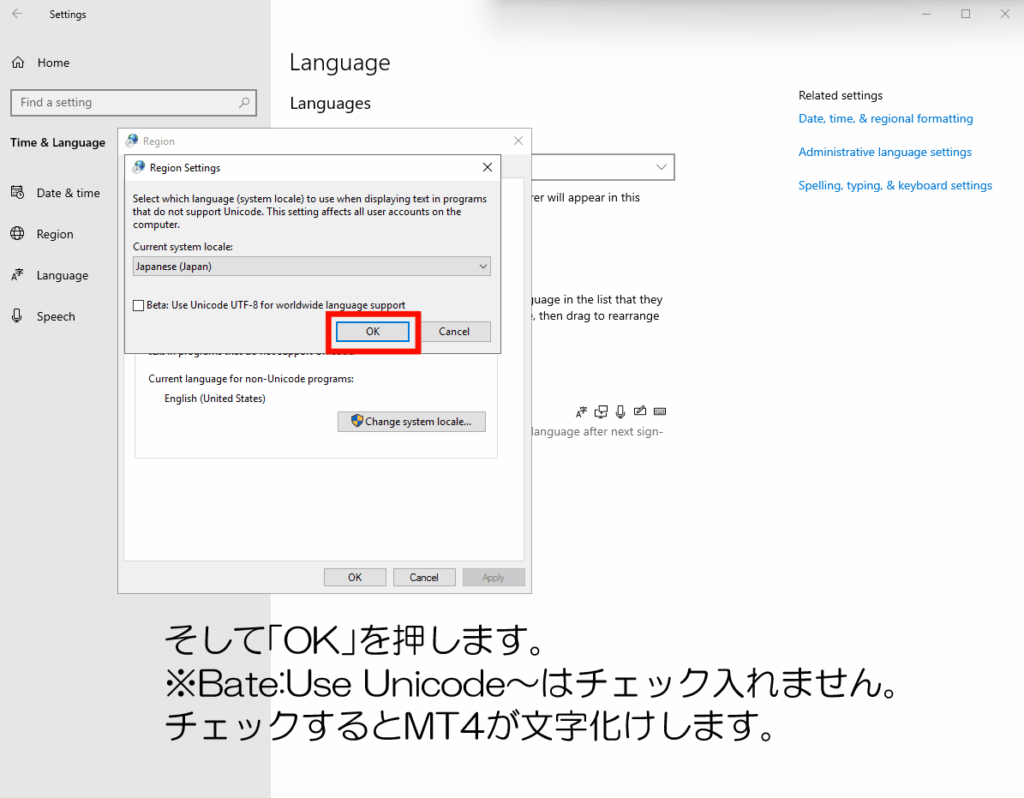The width and height of the screenshot is (1024, 798).
Task: Click the Language icon in the sidebar
Action: pyautogui.click(x=18, y=275)
